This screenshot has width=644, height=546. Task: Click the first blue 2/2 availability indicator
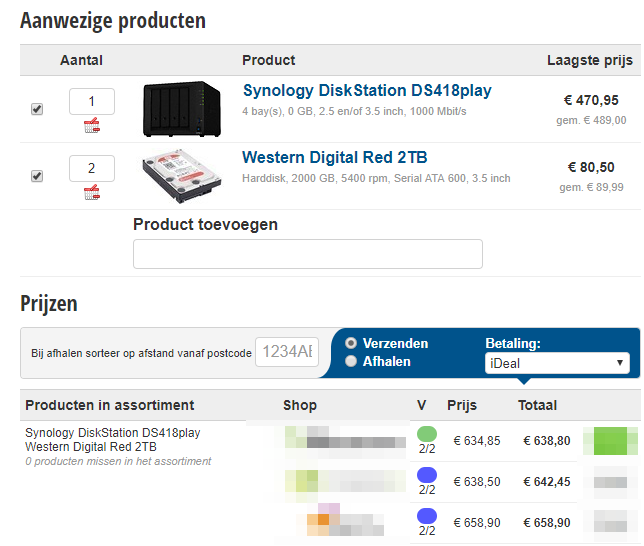(427, 475)
